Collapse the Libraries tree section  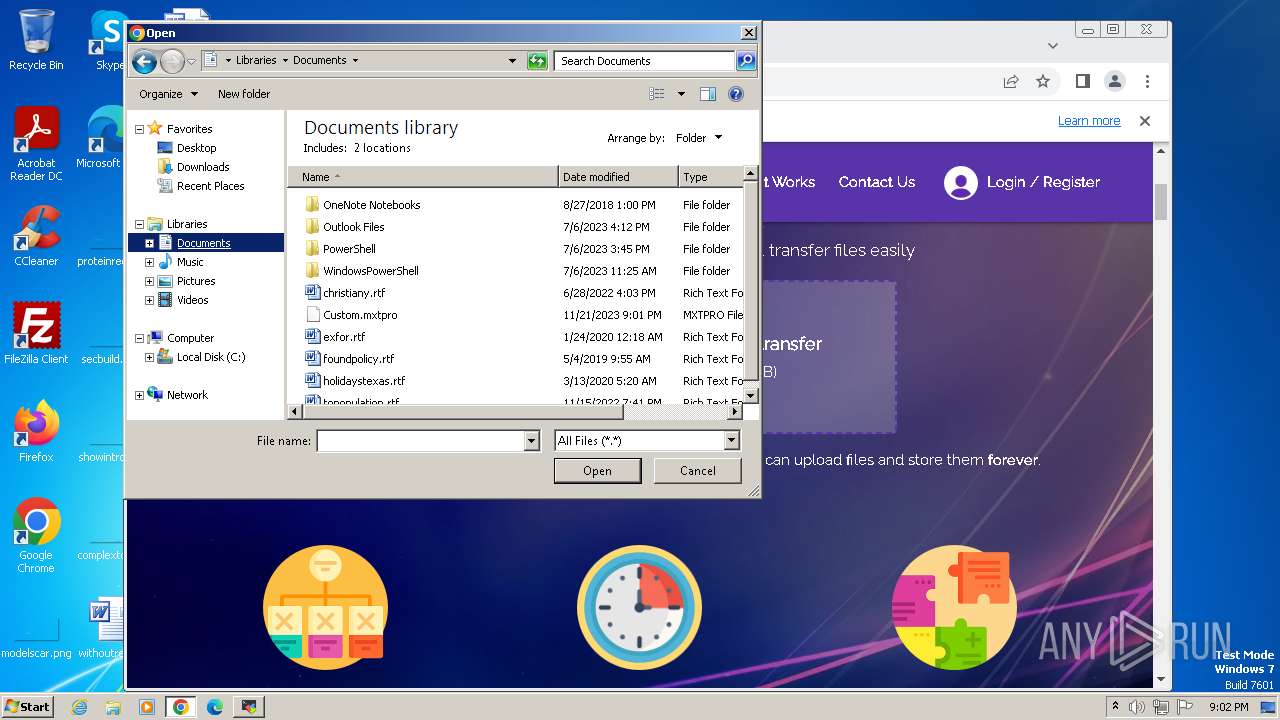tap(139, 224)
